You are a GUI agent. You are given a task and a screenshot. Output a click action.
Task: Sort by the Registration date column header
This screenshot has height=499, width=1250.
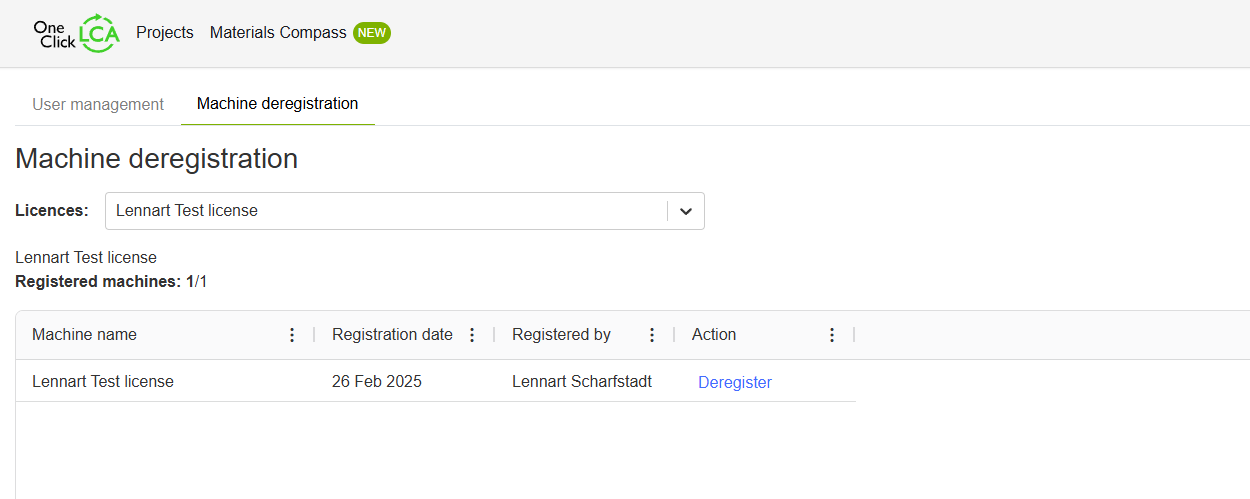click(x=392, y=335)
